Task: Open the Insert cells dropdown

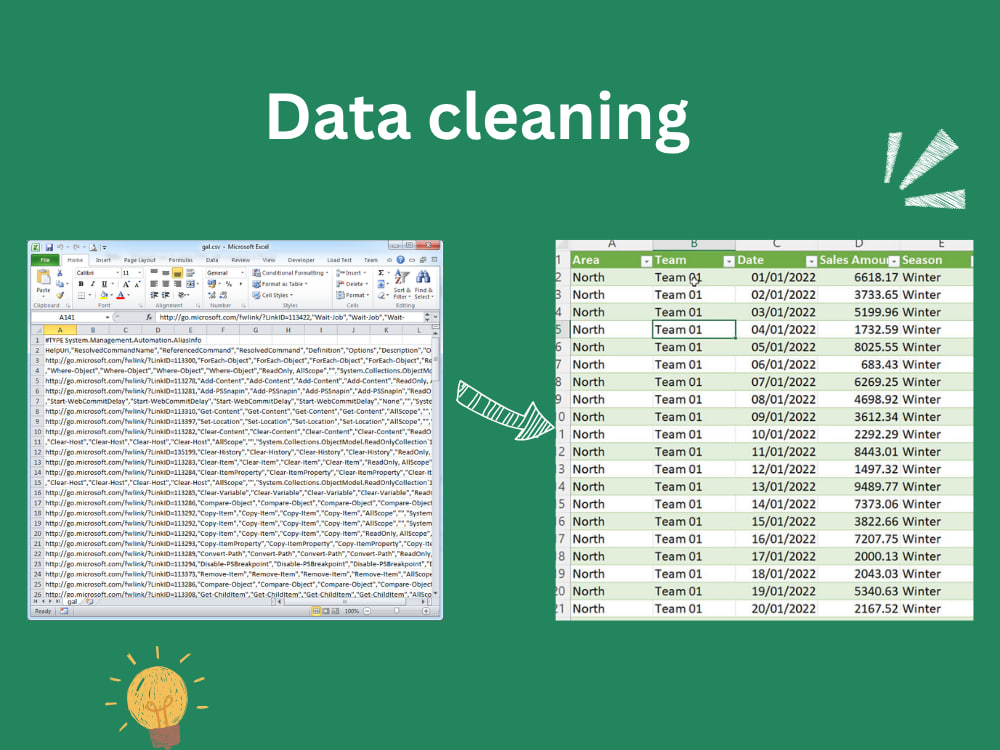Action: [351, 273]
